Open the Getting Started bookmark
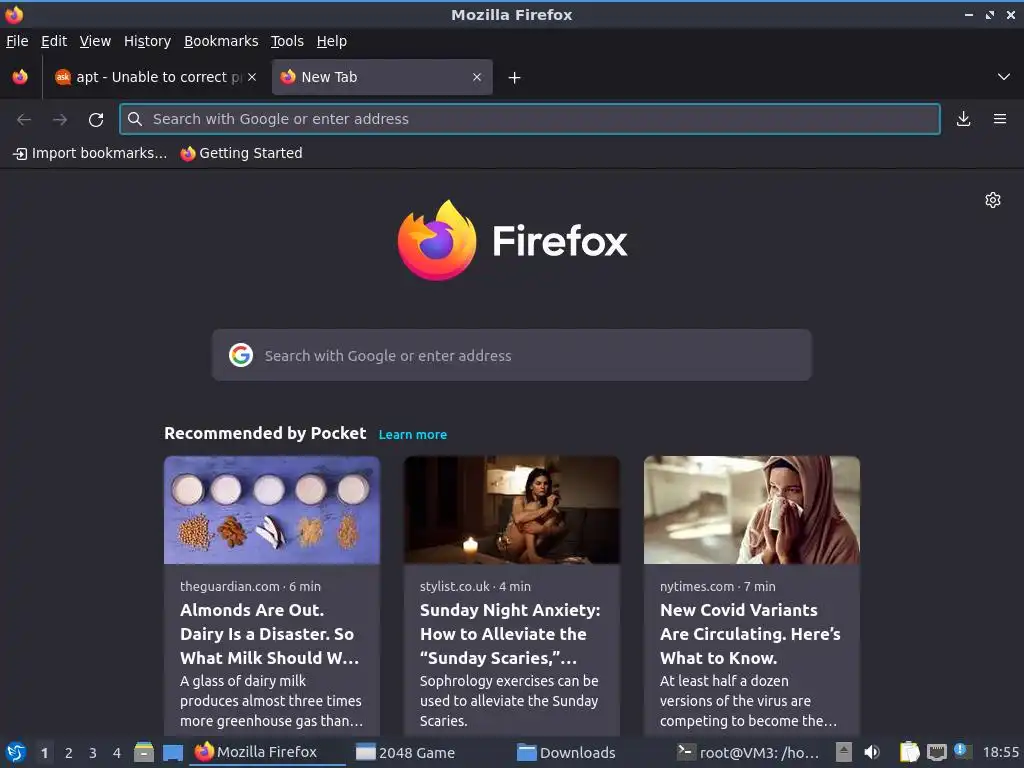Image resolution: width=1024 pixels, height=768 pixels. [242, 153]
